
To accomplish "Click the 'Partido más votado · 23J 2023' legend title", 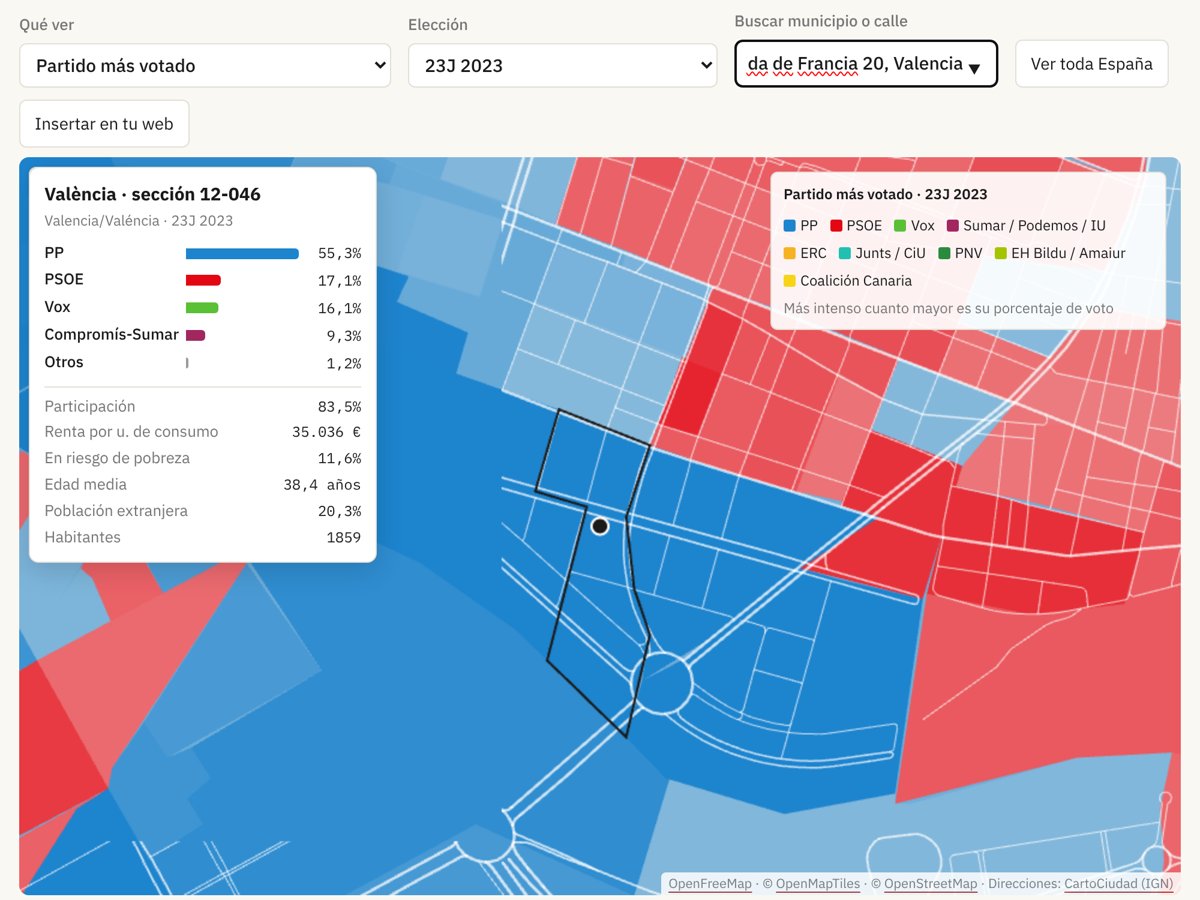I will (x=885, y=195).
